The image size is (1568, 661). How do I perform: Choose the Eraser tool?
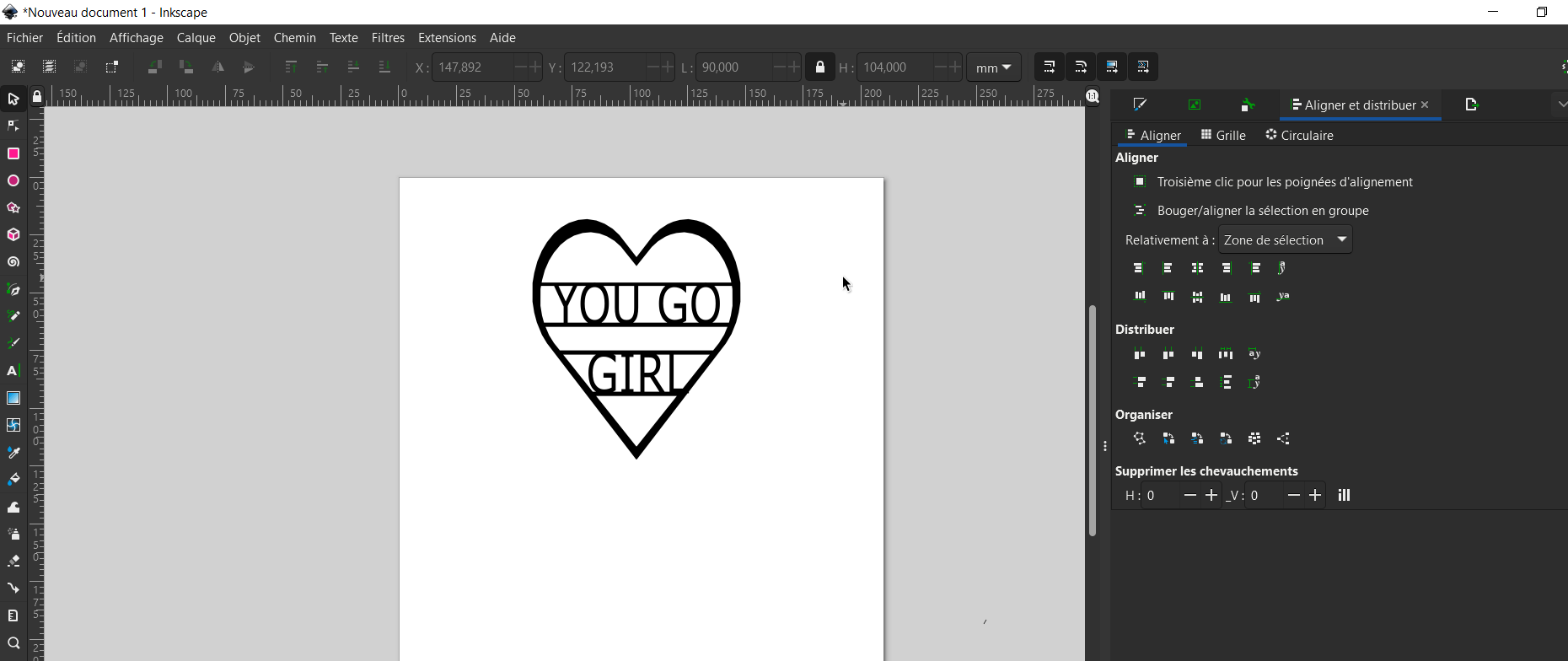[x=13, y=561]
